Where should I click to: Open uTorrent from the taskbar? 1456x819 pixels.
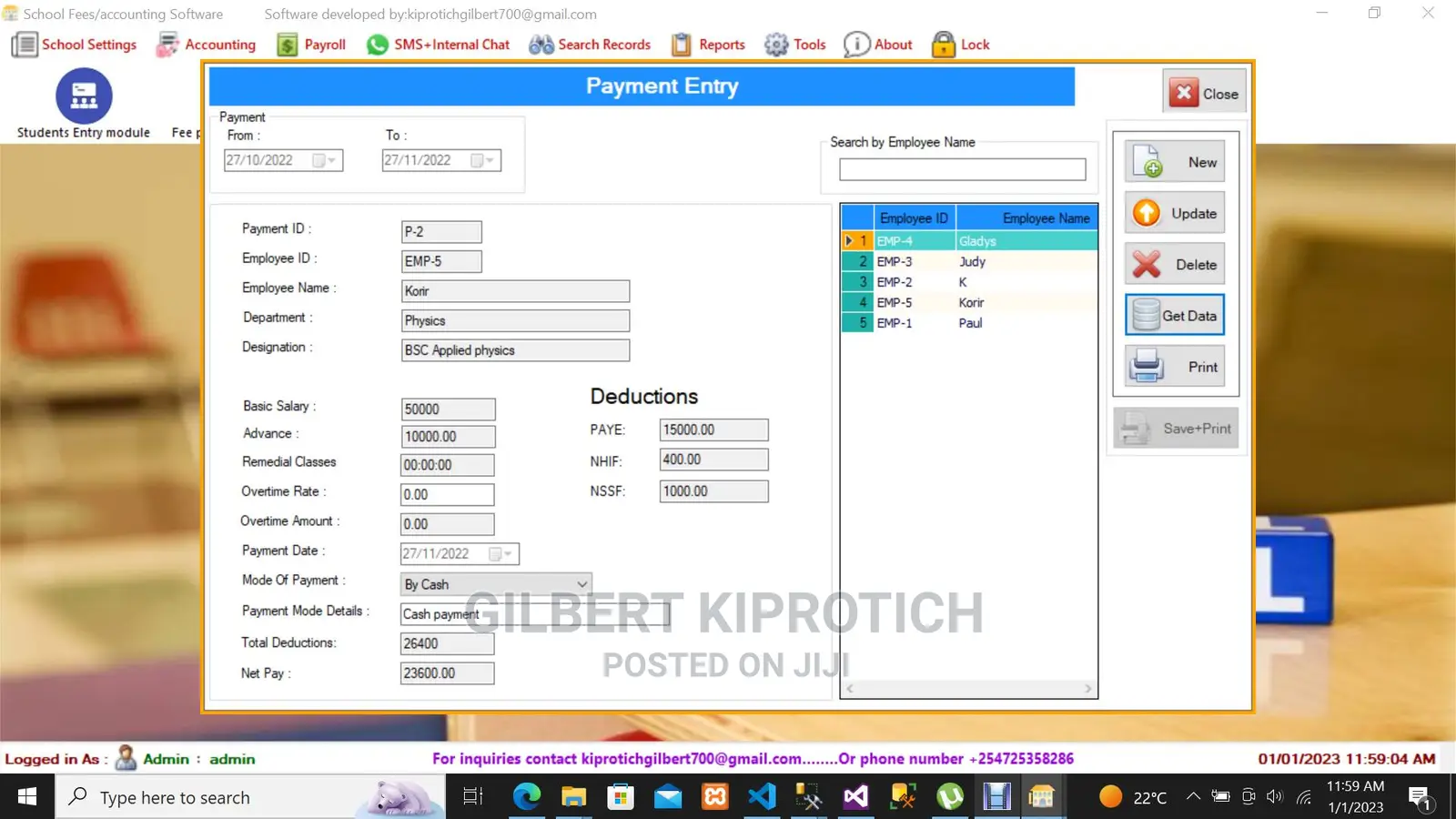pyautogui.click(x=950, y=797)
